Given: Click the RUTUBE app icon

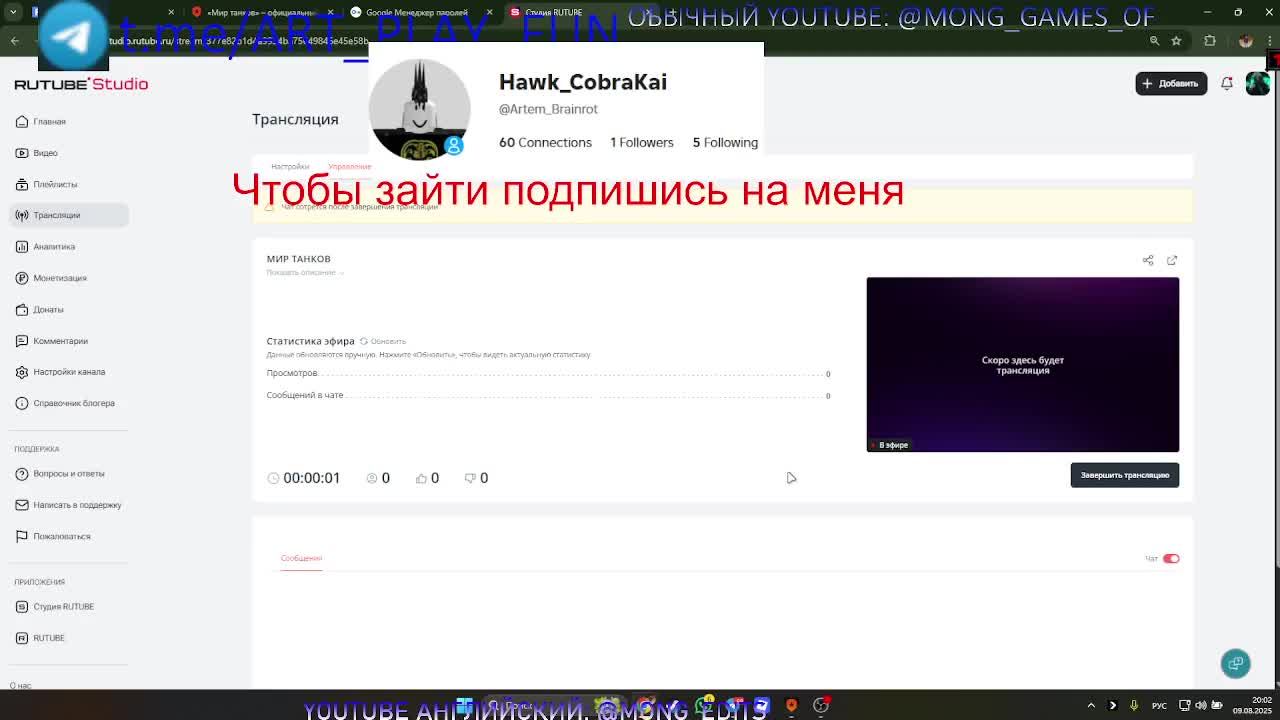Looking at the screenshot, I should tap(22, 638).
